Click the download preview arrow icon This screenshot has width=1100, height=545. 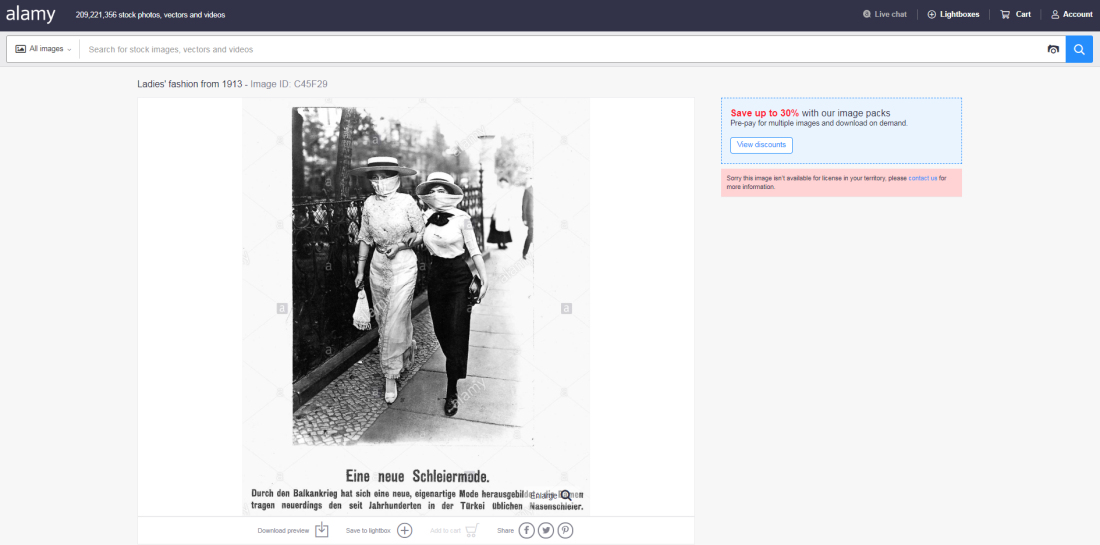coord(321,530)
